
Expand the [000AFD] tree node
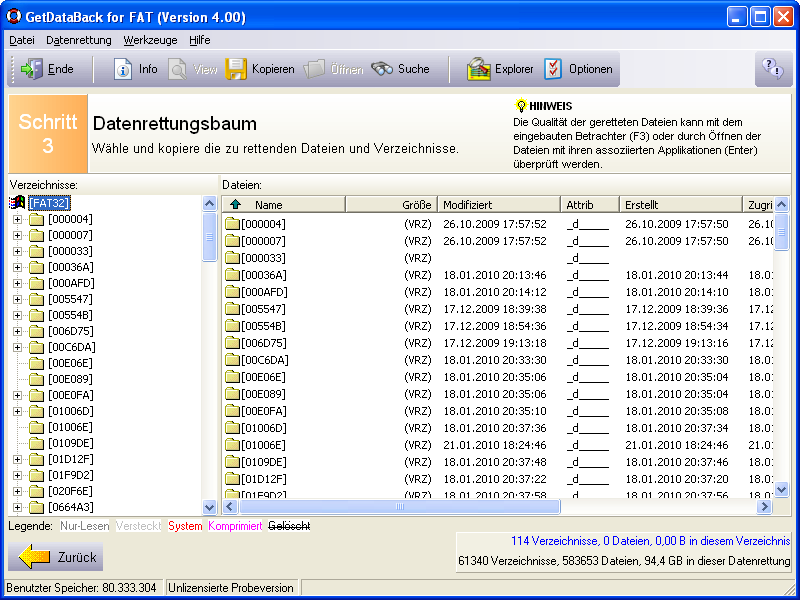tap(17, 283)
